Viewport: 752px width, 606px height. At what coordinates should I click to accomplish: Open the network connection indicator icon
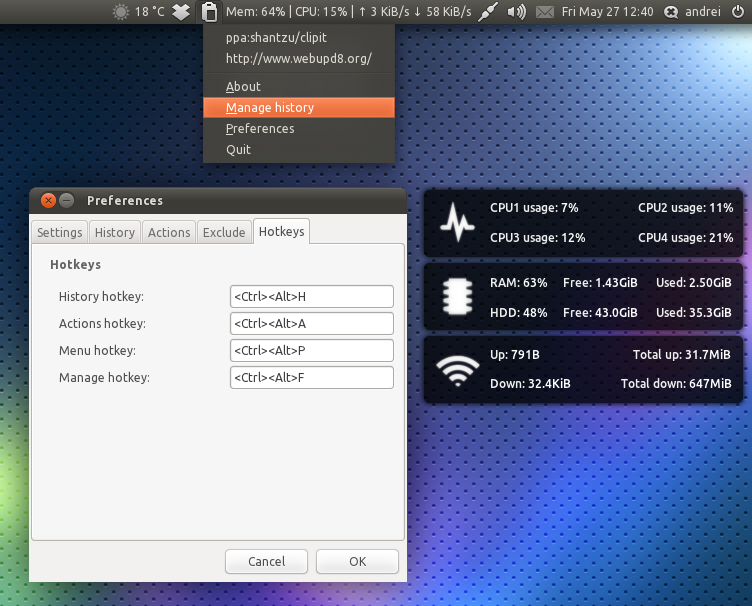click(488, 12)
